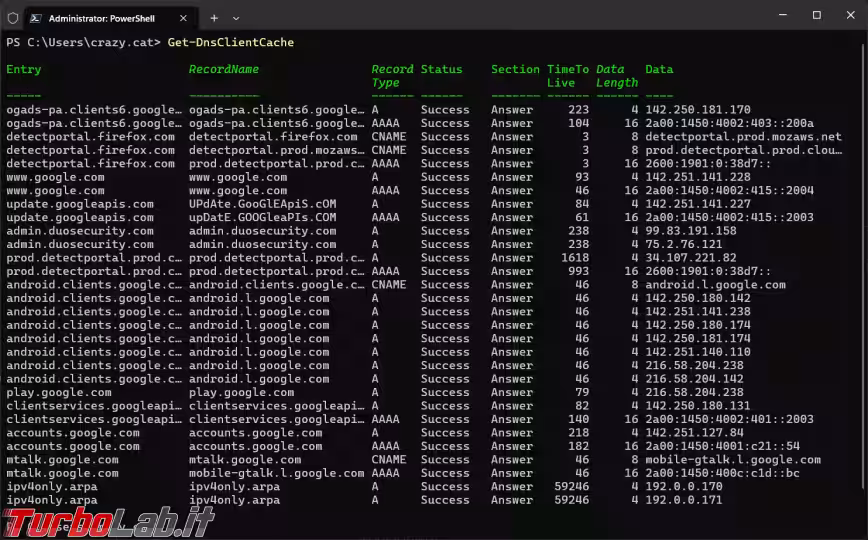This screenshot has width=868, height=540.
Task: Close the terminal window
Action: click(x=850, y=15)
